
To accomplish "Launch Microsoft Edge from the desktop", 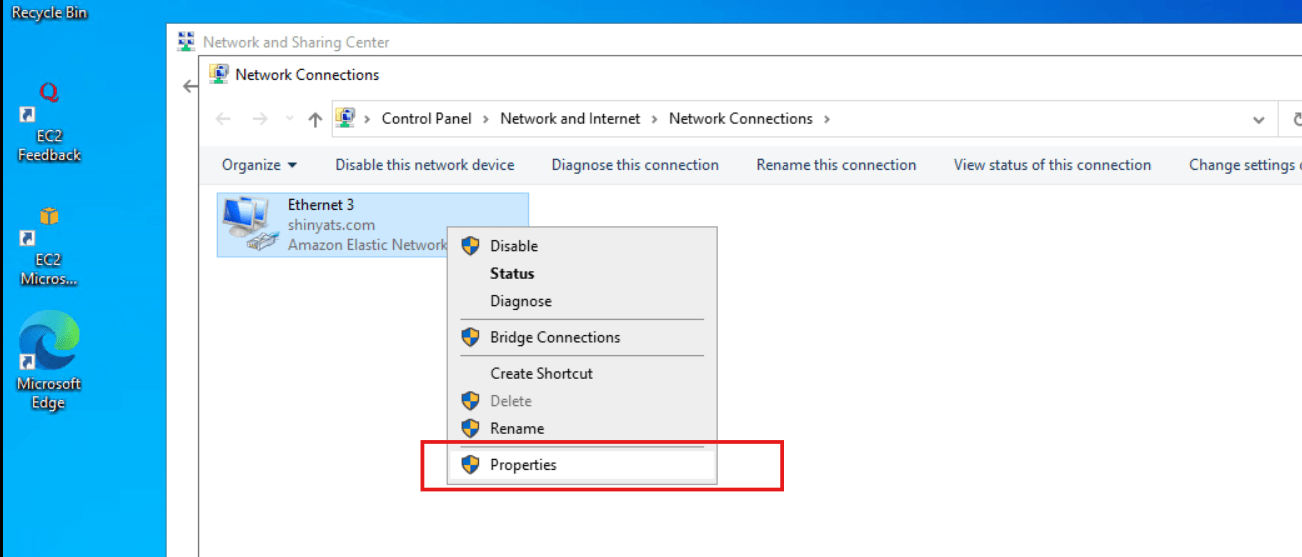I will (49, 362).
